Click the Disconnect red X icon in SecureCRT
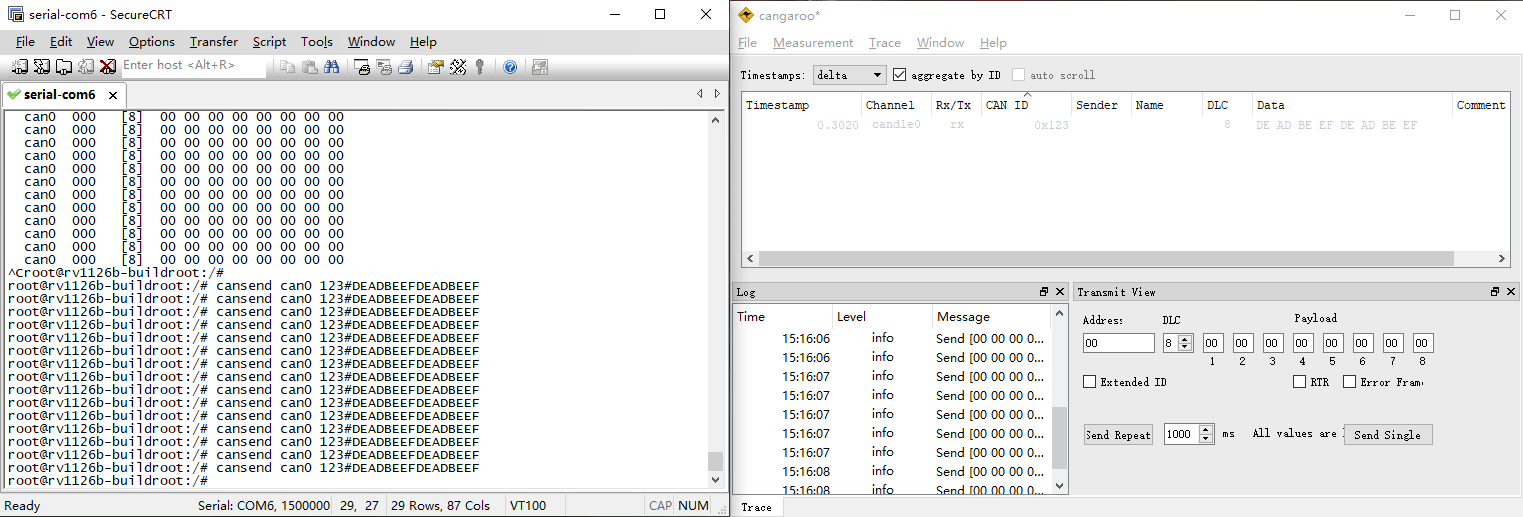Screen dimensions: 1523x517 click(x=108, y=67)
